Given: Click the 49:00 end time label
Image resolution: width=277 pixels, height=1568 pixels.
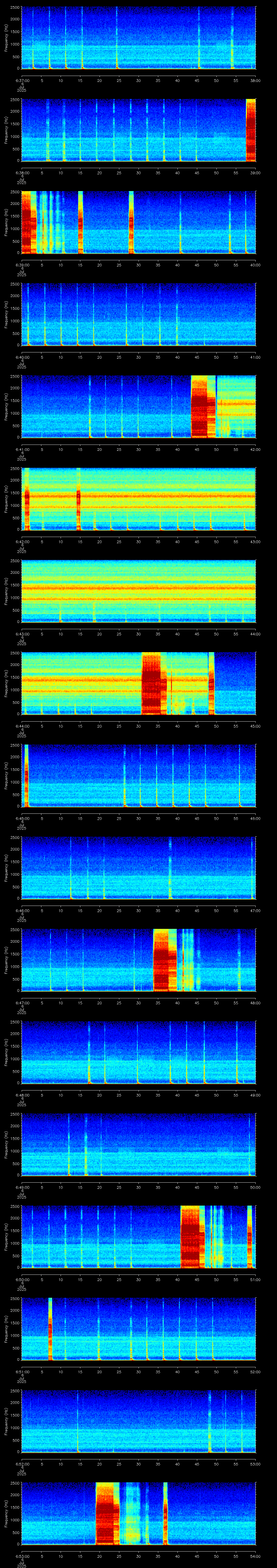Looking at the screenshot, I should tap(255, 1095).
